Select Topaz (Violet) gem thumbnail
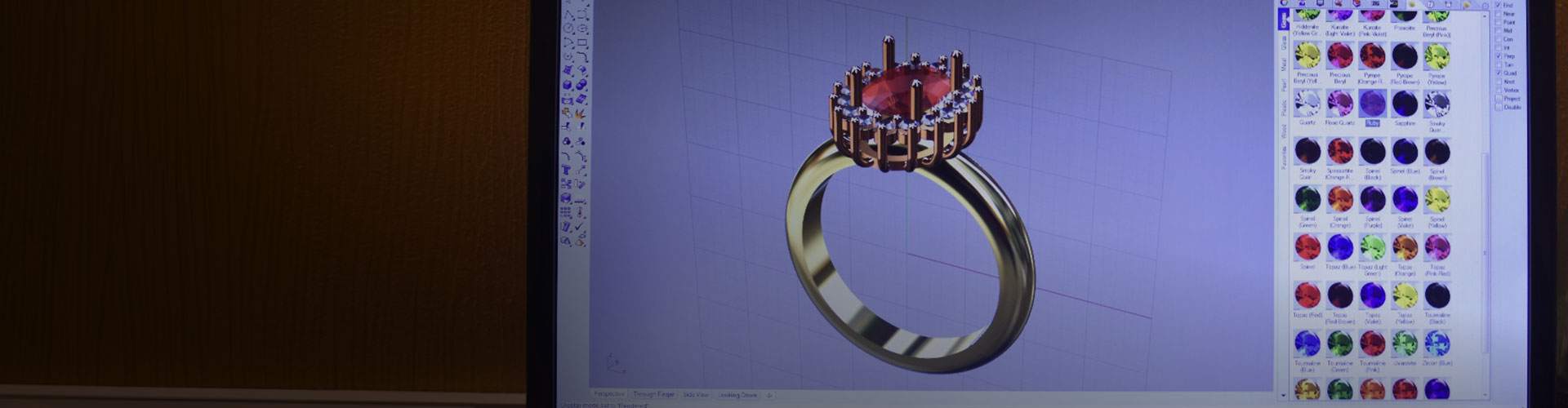The image size is (1568, 408). pyautogui.click(x=1372, y=295)
